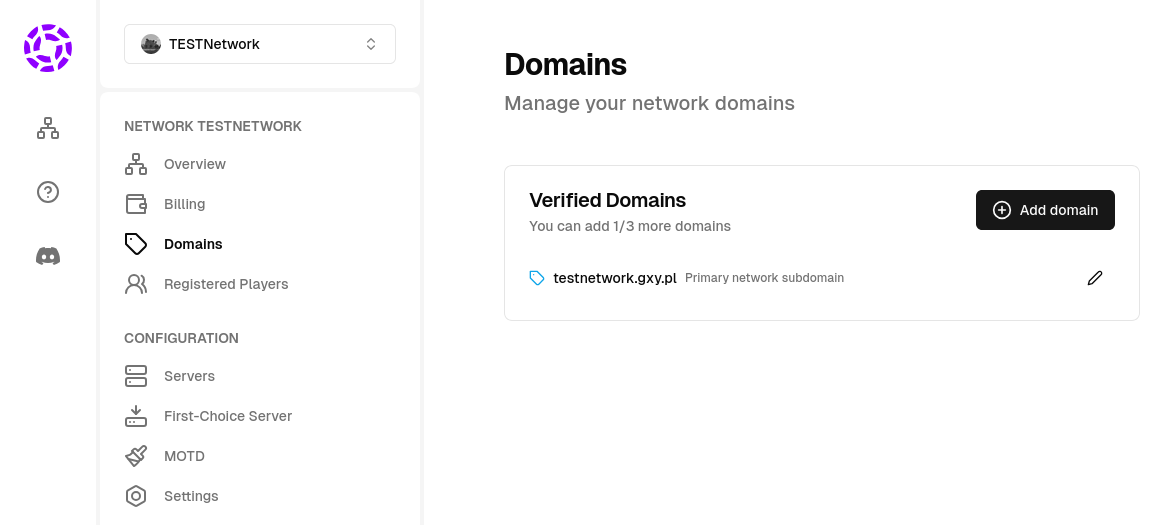Click the Add domain button

pos(1045,210)
